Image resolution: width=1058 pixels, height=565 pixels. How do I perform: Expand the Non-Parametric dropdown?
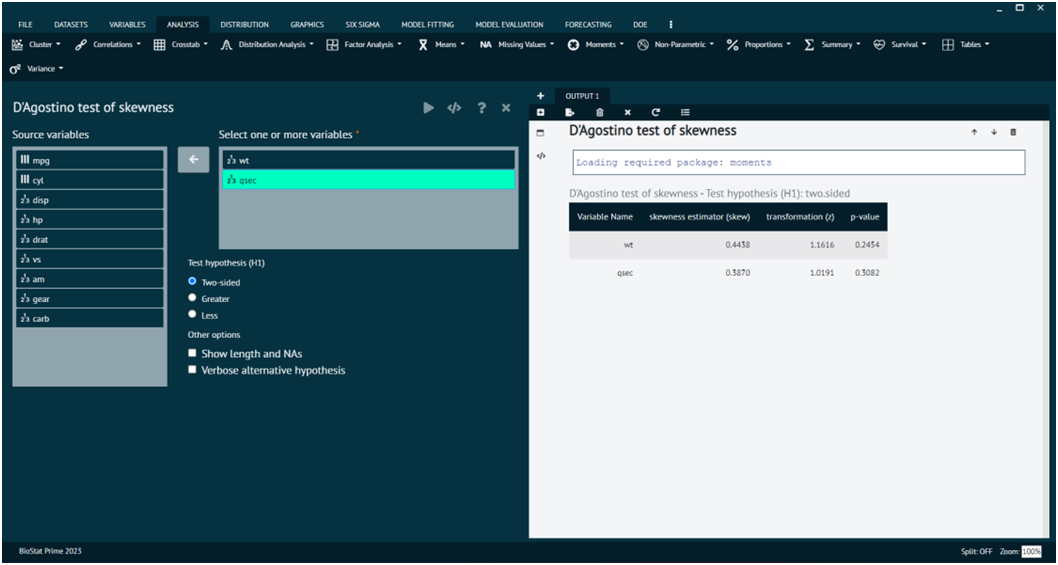coord(676,45)
